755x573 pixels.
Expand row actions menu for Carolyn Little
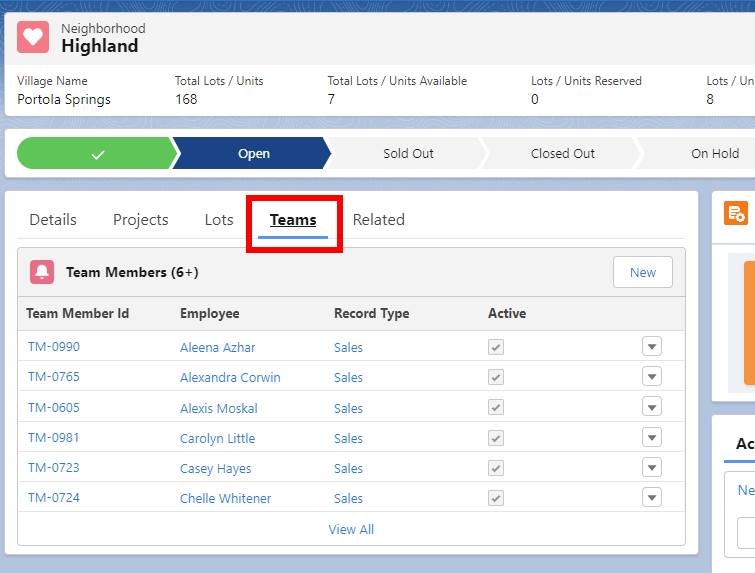pos(652,438)
